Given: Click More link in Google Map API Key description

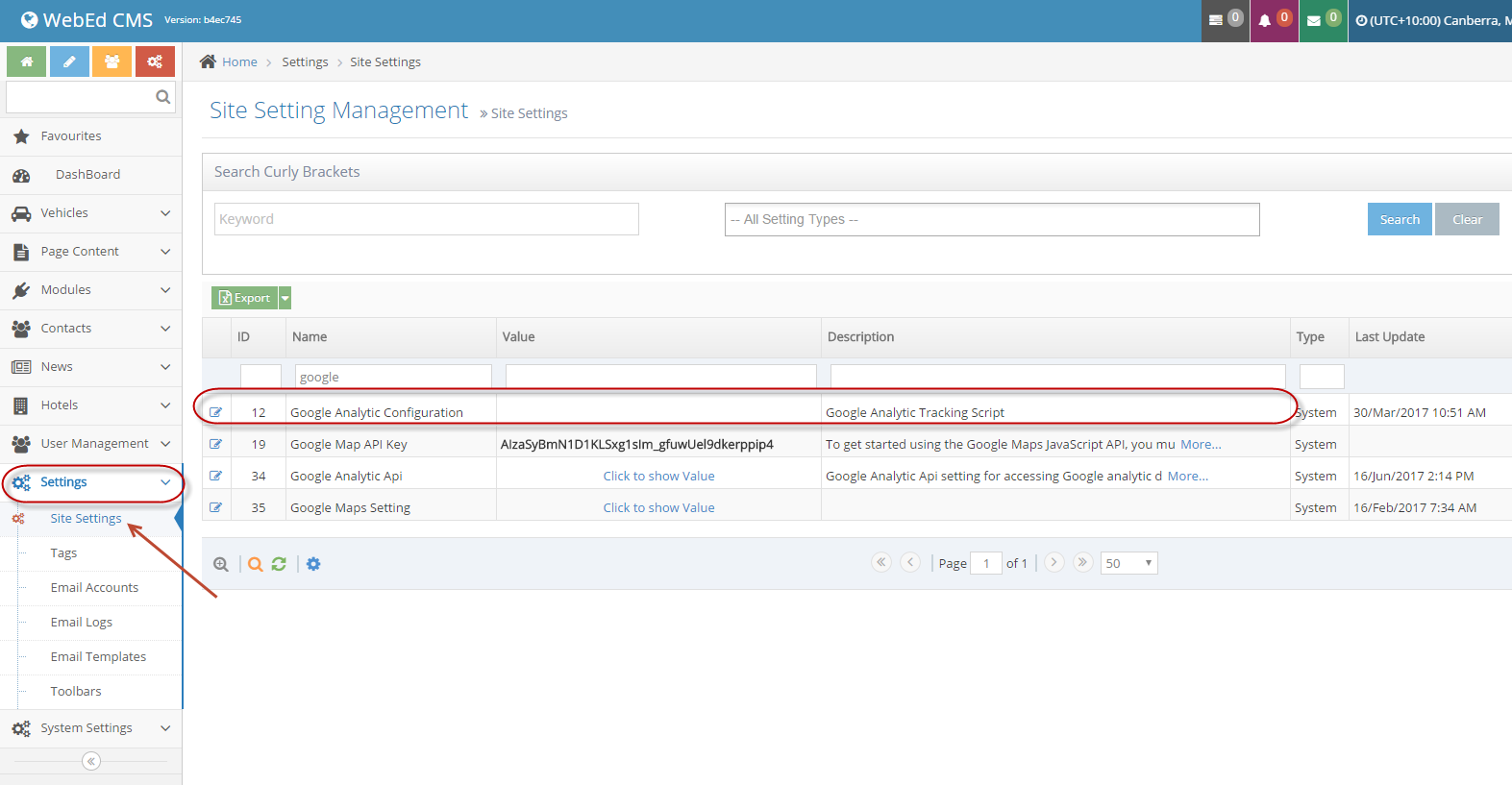Looking at the screenshot, I should (1201, 444).
